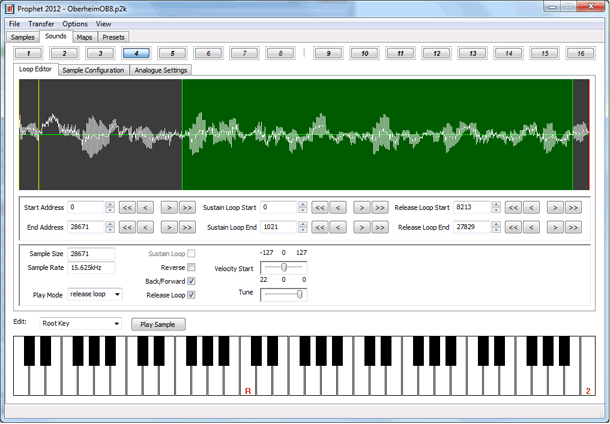610x424 pixels.
Task: Open the Transfer menu
Action: [x=41, y=23]
